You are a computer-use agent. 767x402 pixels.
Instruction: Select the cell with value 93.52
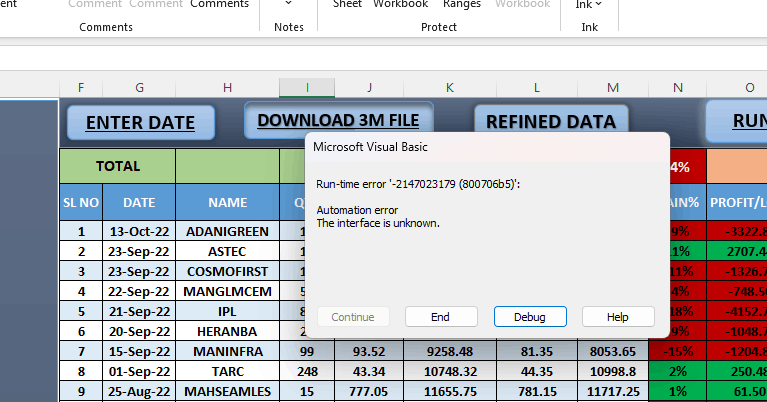pyautogui.click(x=369, y=352)
